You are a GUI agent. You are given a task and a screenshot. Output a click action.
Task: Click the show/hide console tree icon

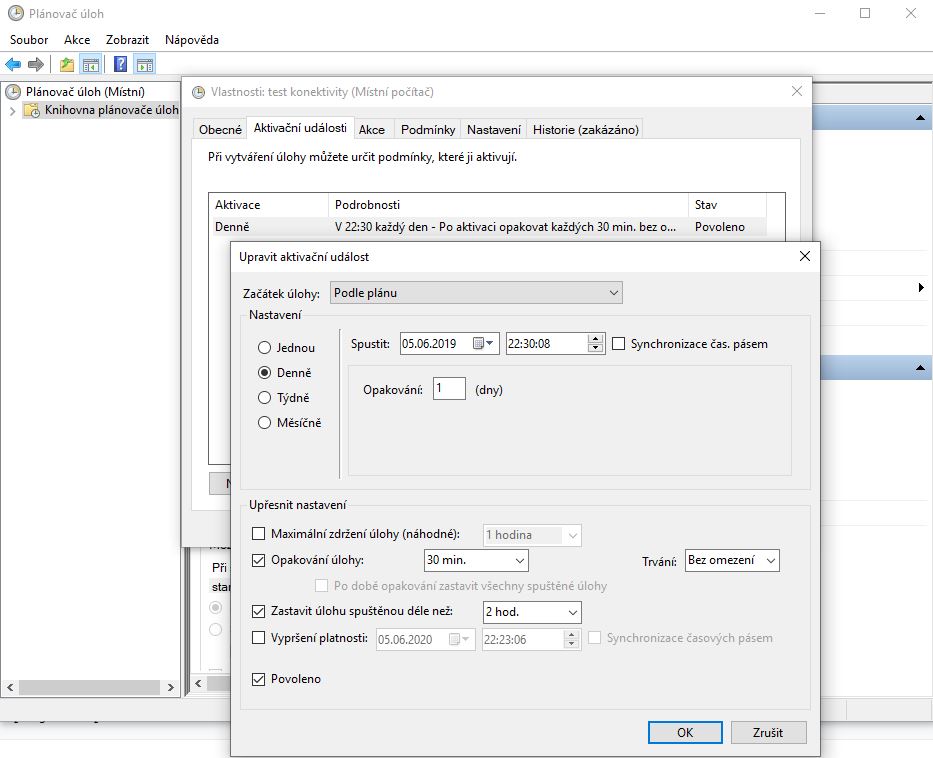click(91, 65)
